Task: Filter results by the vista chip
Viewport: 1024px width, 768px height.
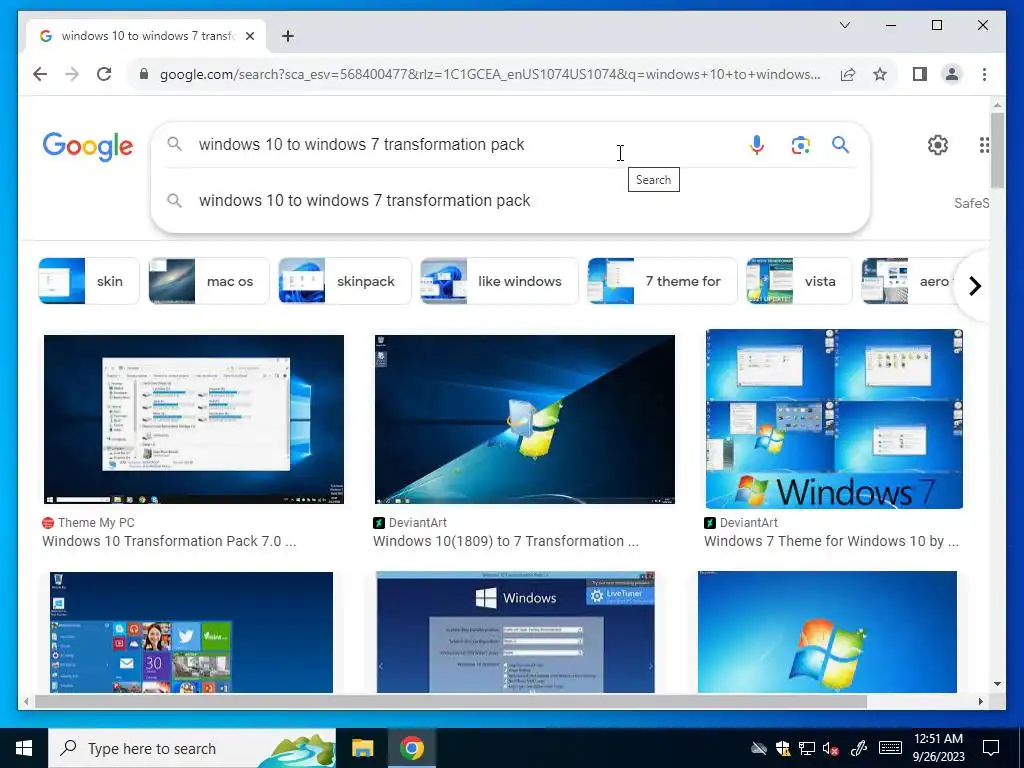Action: point(799,281)
